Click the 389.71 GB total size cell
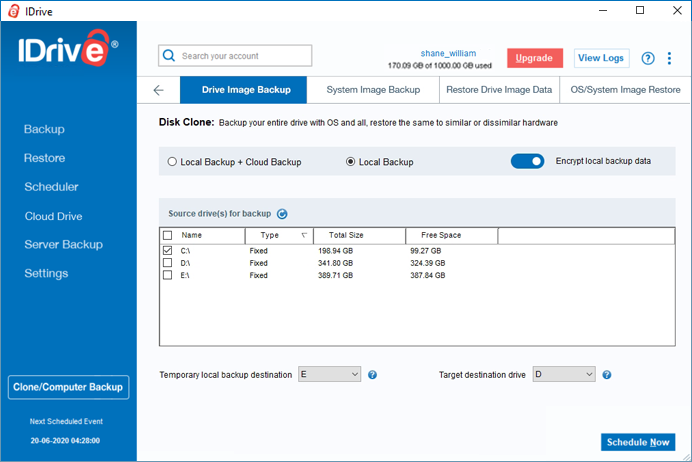Viewport: 692px width, 462px height. [335, 275]
